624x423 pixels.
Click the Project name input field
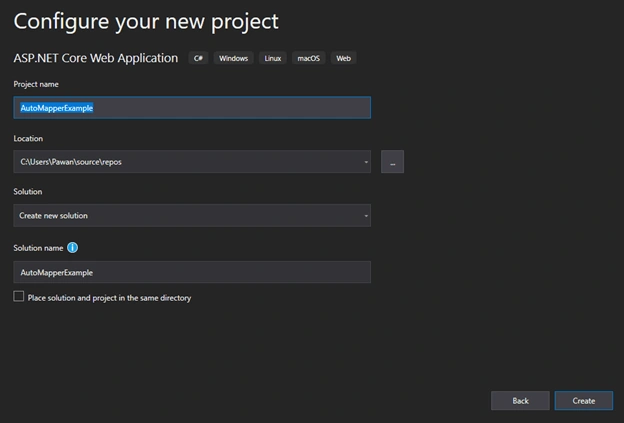(x=192, y=107)
